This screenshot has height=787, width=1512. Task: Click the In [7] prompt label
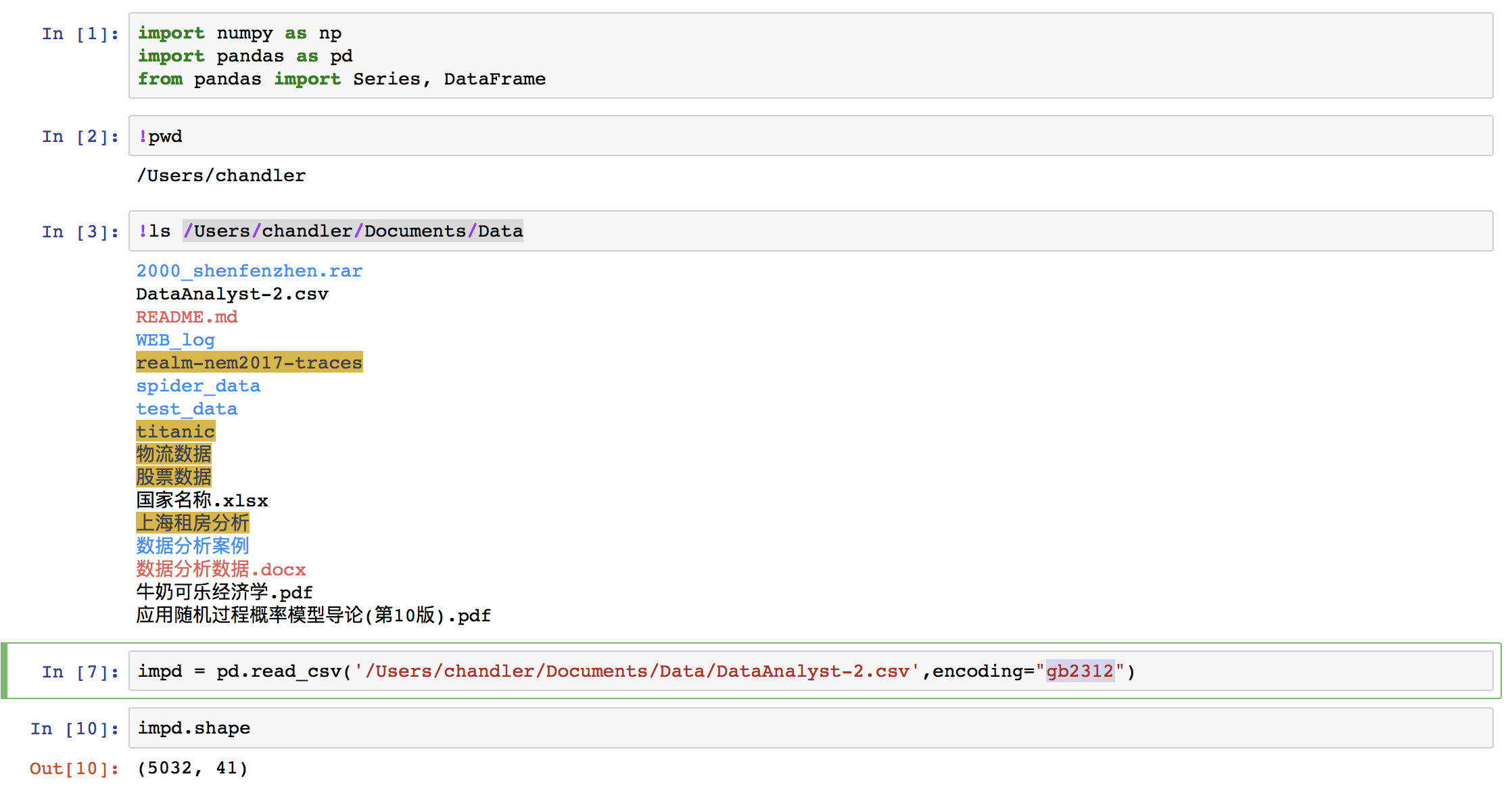(x=80, y=672)
